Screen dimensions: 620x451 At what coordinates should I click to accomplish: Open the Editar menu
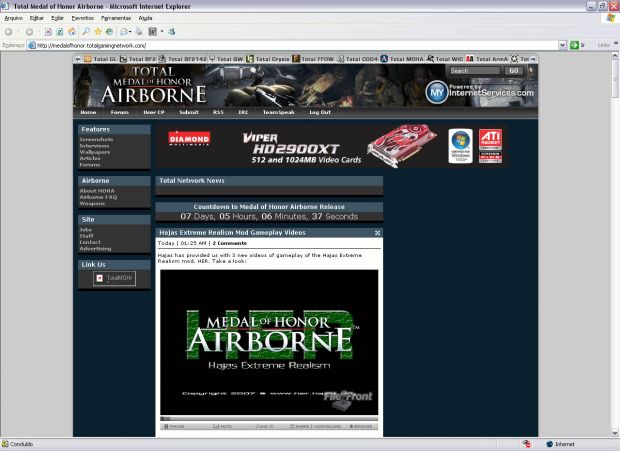36,18
